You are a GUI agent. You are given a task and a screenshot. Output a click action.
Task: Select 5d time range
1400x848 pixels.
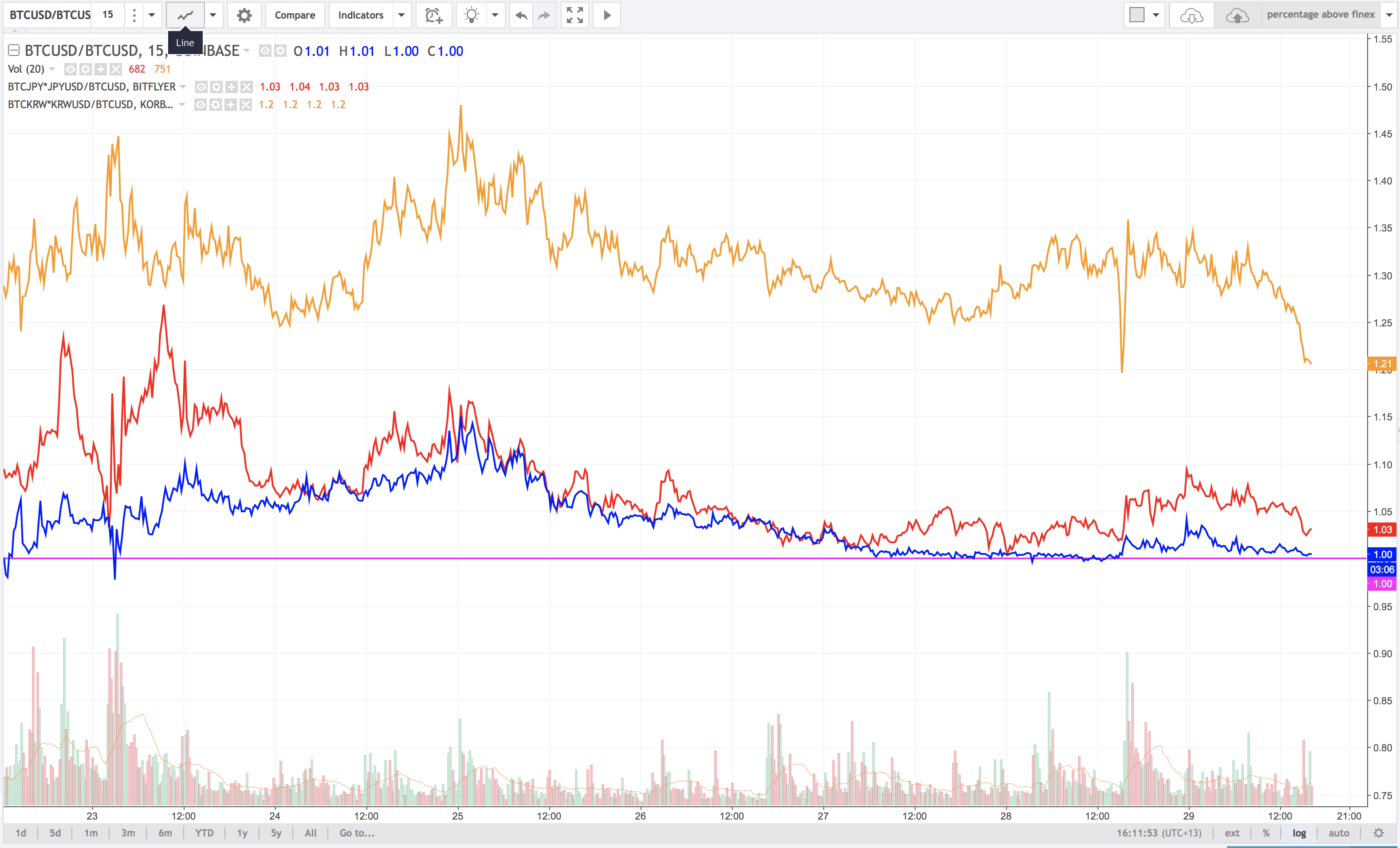(x=55, y=832)
